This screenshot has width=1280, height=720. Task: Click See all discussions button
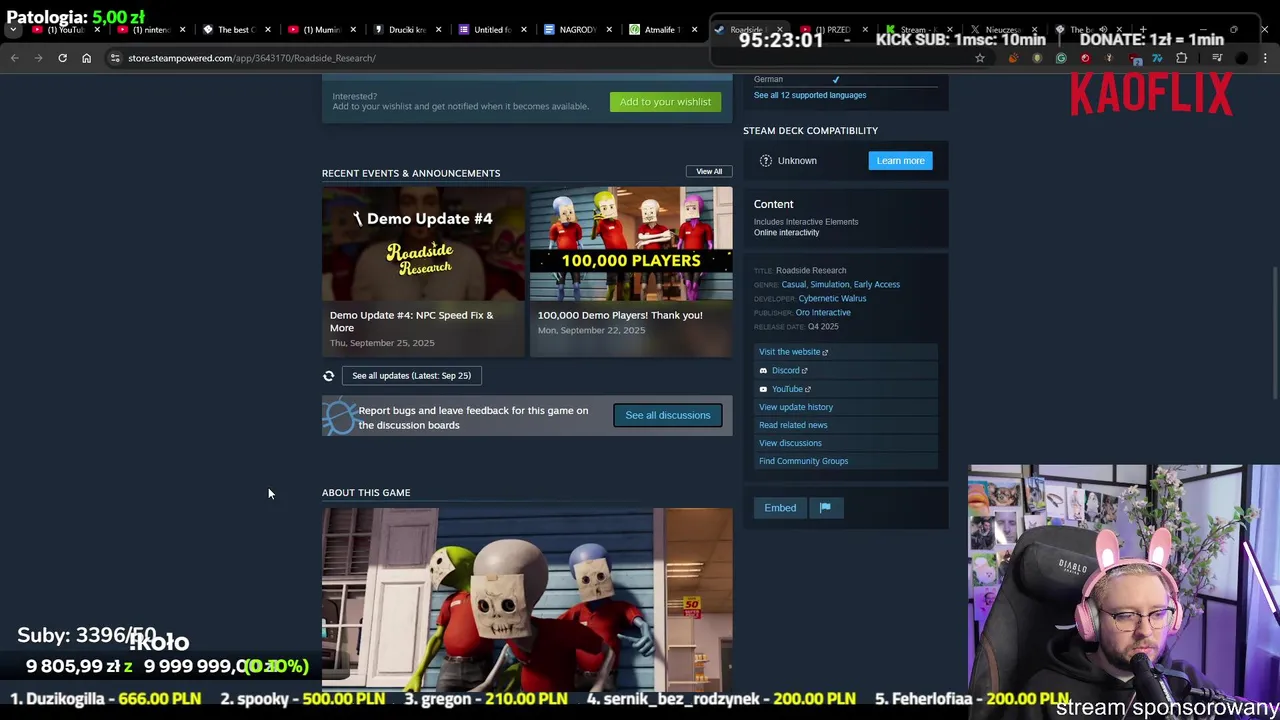point(668,416)
